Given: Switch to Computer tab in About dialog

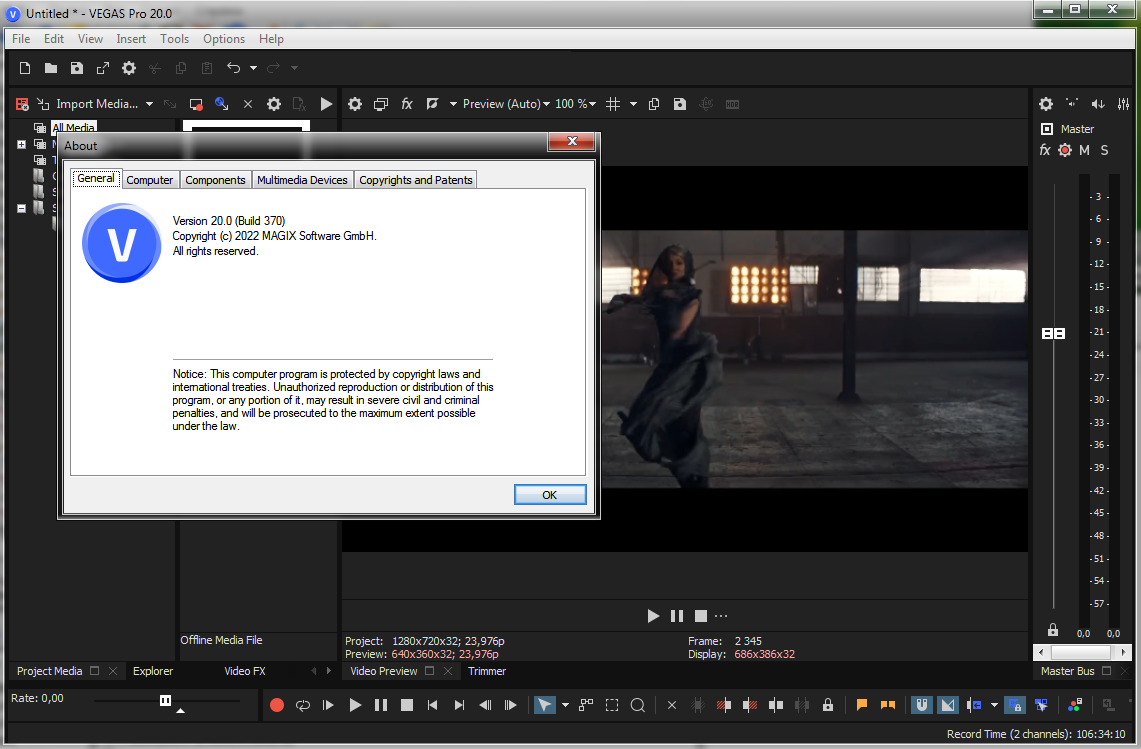Looking at the screenshot, I should click(x=149, y=180).
